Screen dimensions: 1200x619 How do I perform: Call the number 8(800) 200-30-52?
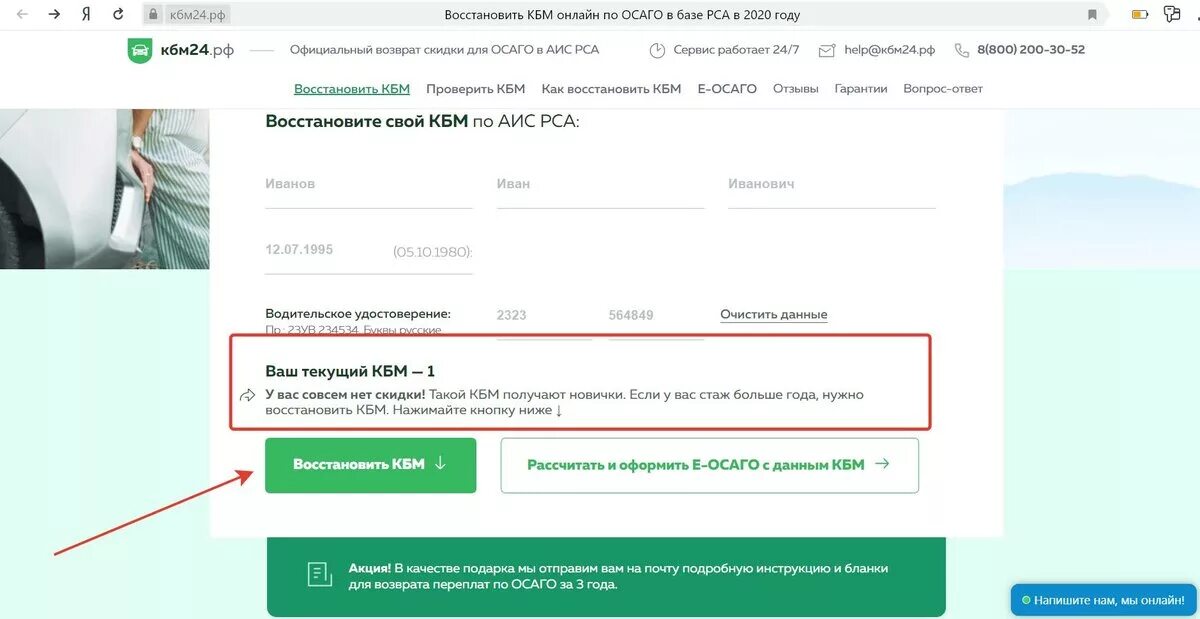(x=1031, y=50)
